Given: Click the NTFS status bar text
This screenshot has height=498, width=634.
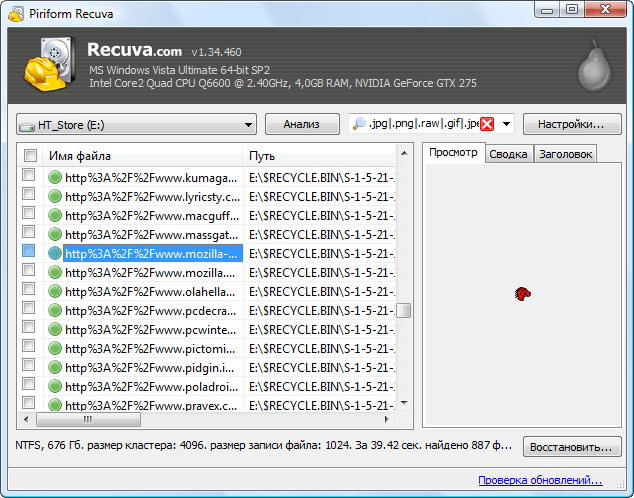Looking at the screenshot, I should click(x=264, y=445).
